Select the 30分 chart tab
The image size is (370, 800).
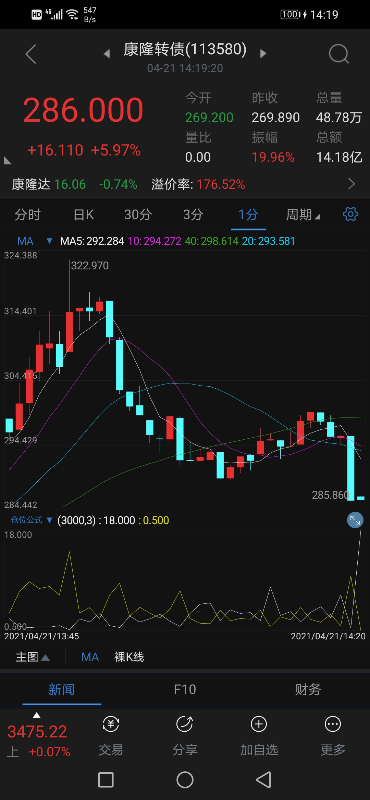point(138,215)
